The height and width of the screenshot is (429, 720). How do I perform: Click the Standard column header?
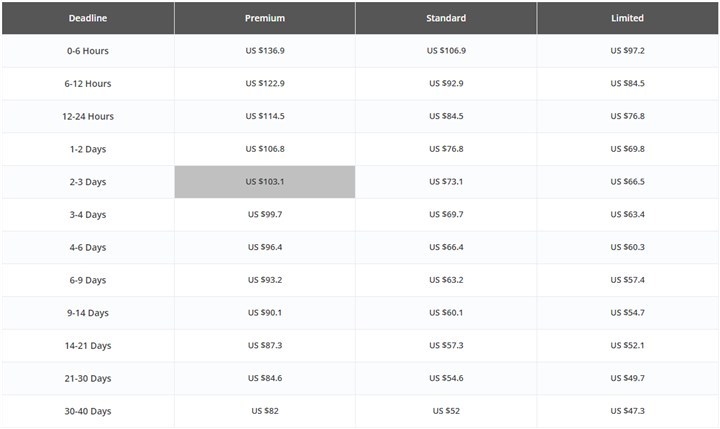tap(446, 18)
